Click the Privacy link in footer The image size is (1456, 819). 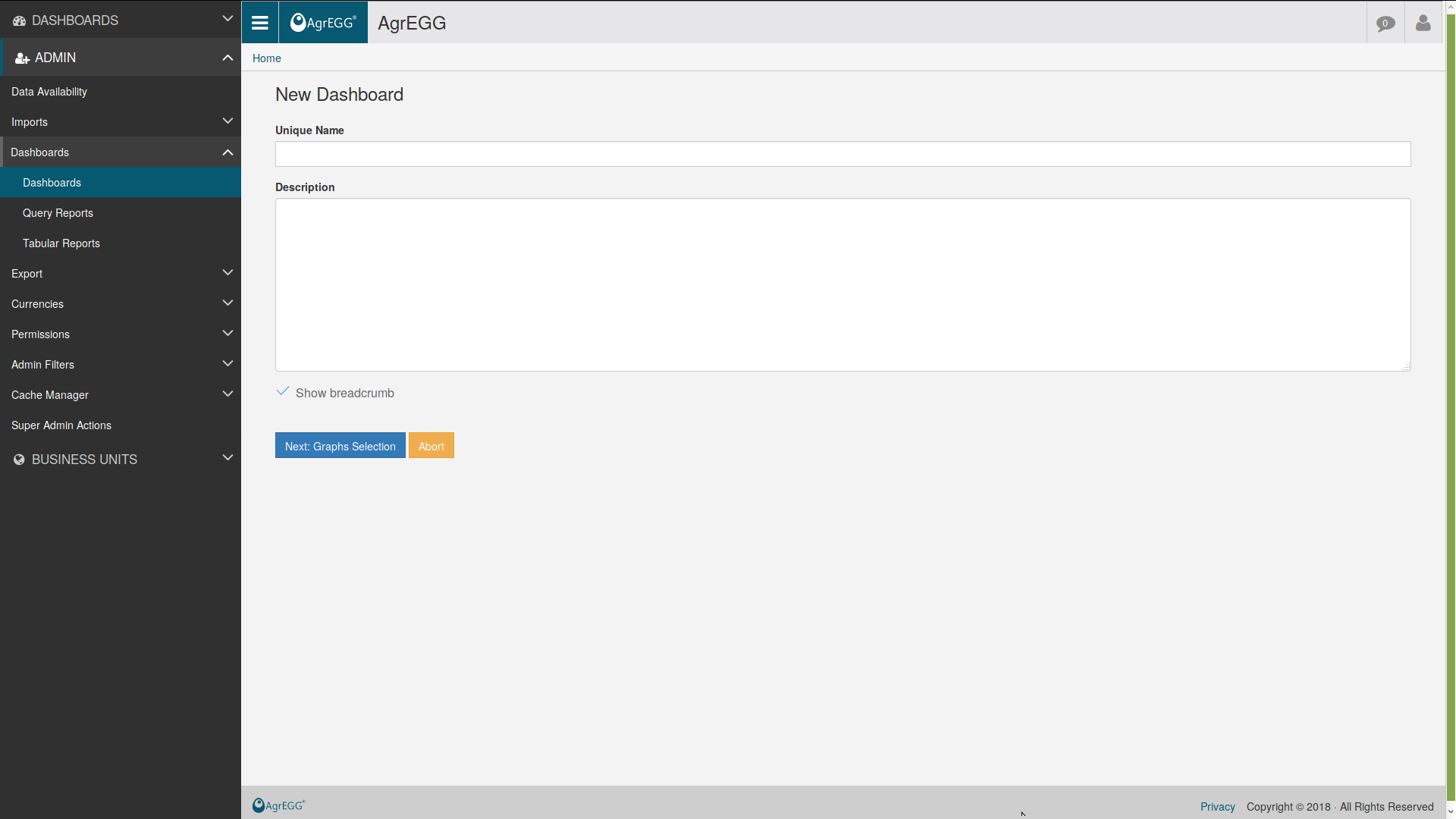[1218, 807]
